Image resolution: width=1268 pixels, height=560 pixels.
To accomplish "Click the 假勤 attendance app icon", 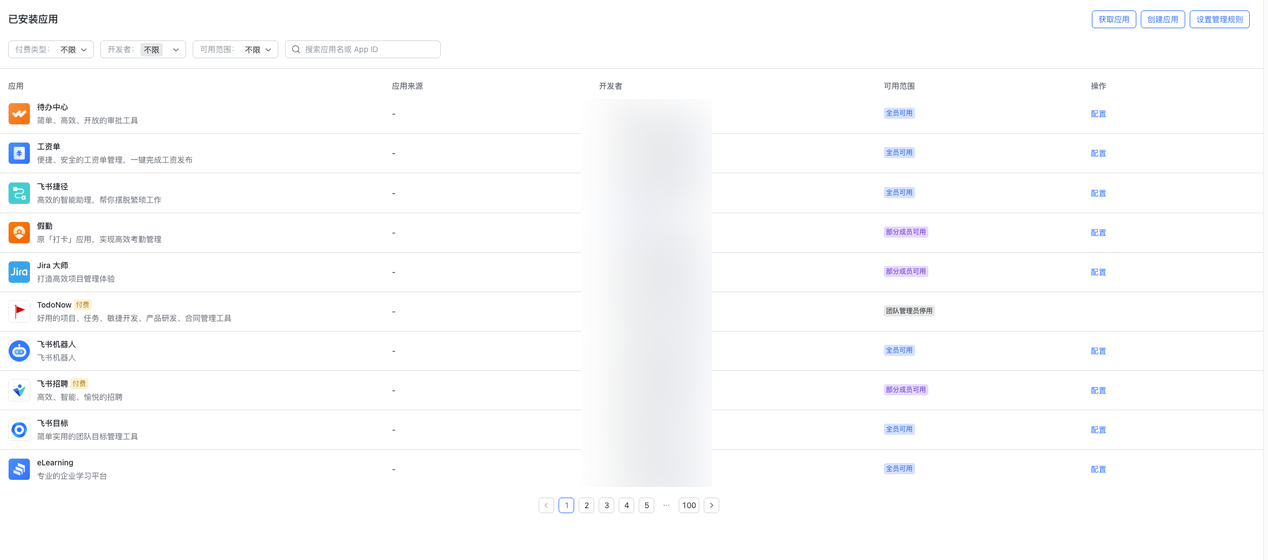I will pos(19,232).
